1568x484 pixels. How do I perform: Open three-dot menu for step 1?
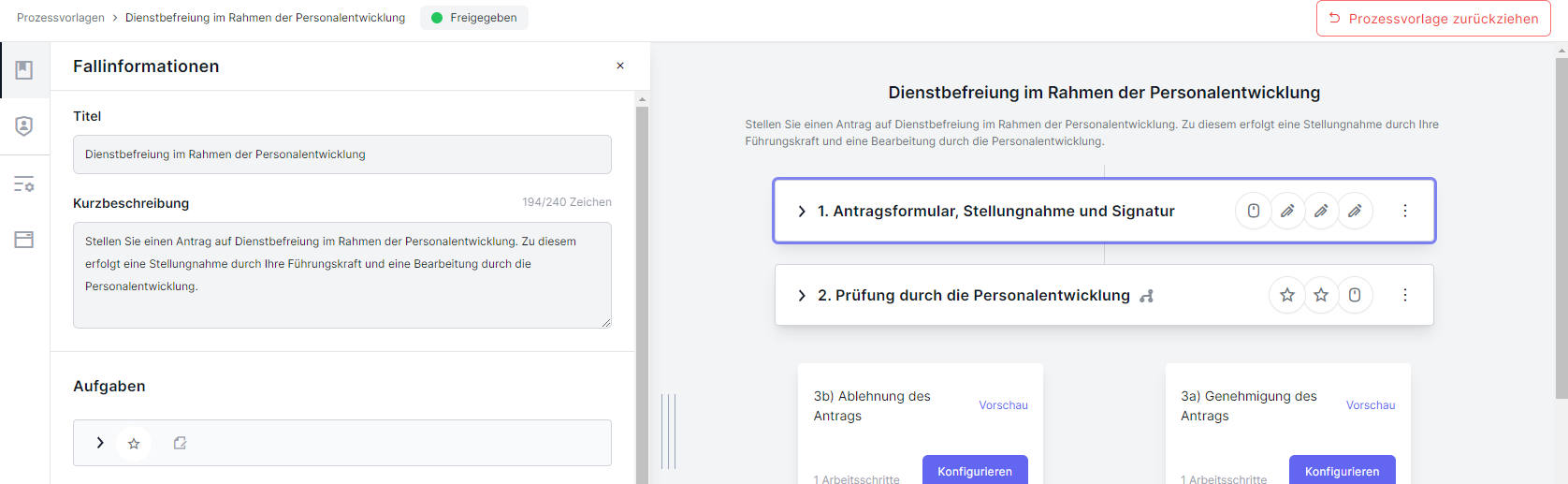(x=1405, y=211)
